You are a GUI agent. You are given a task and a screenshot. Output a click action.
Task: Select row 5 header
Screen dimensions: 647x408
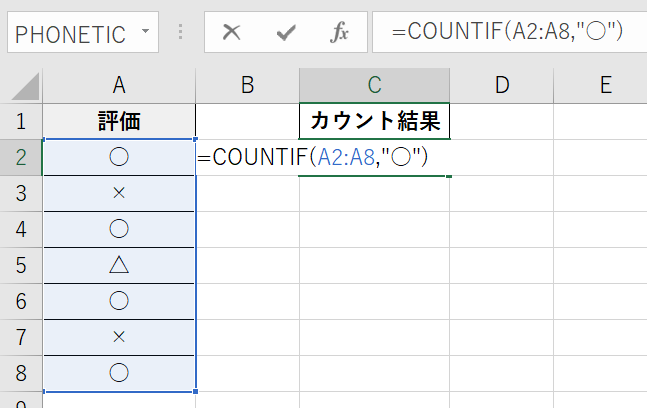[x=21, y=265]
